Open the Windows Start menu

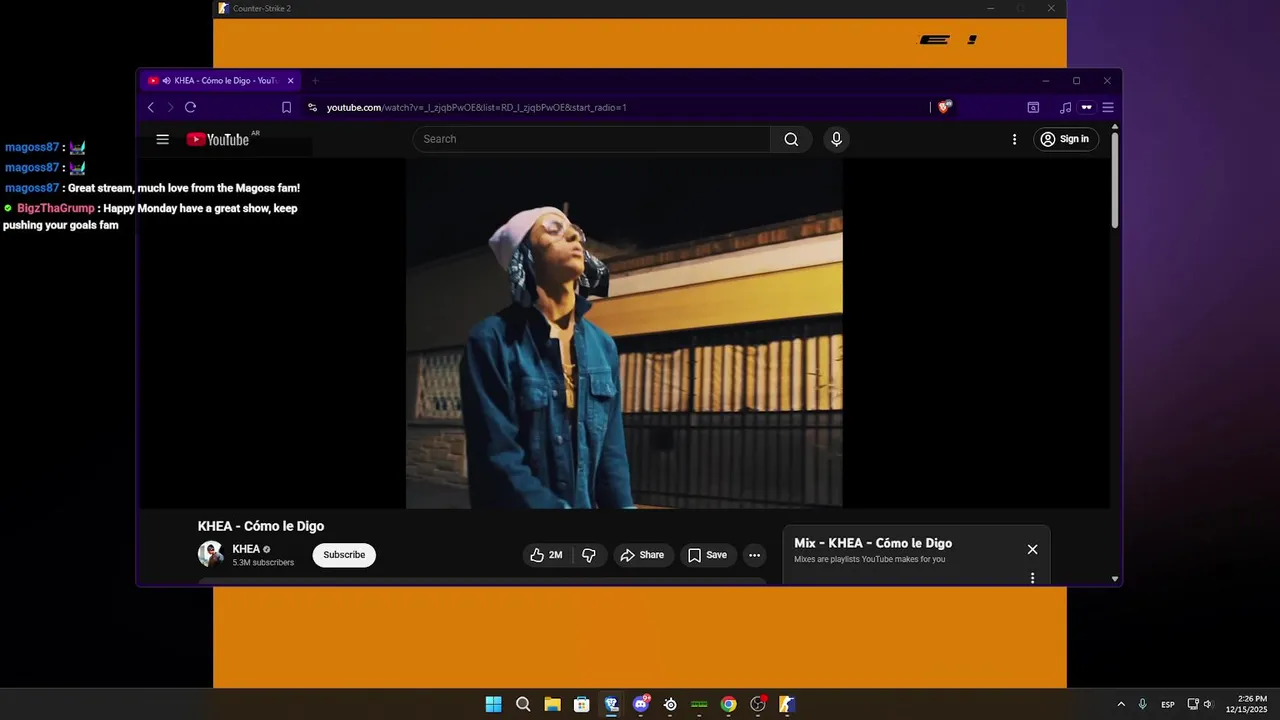(x=493, y=704)
